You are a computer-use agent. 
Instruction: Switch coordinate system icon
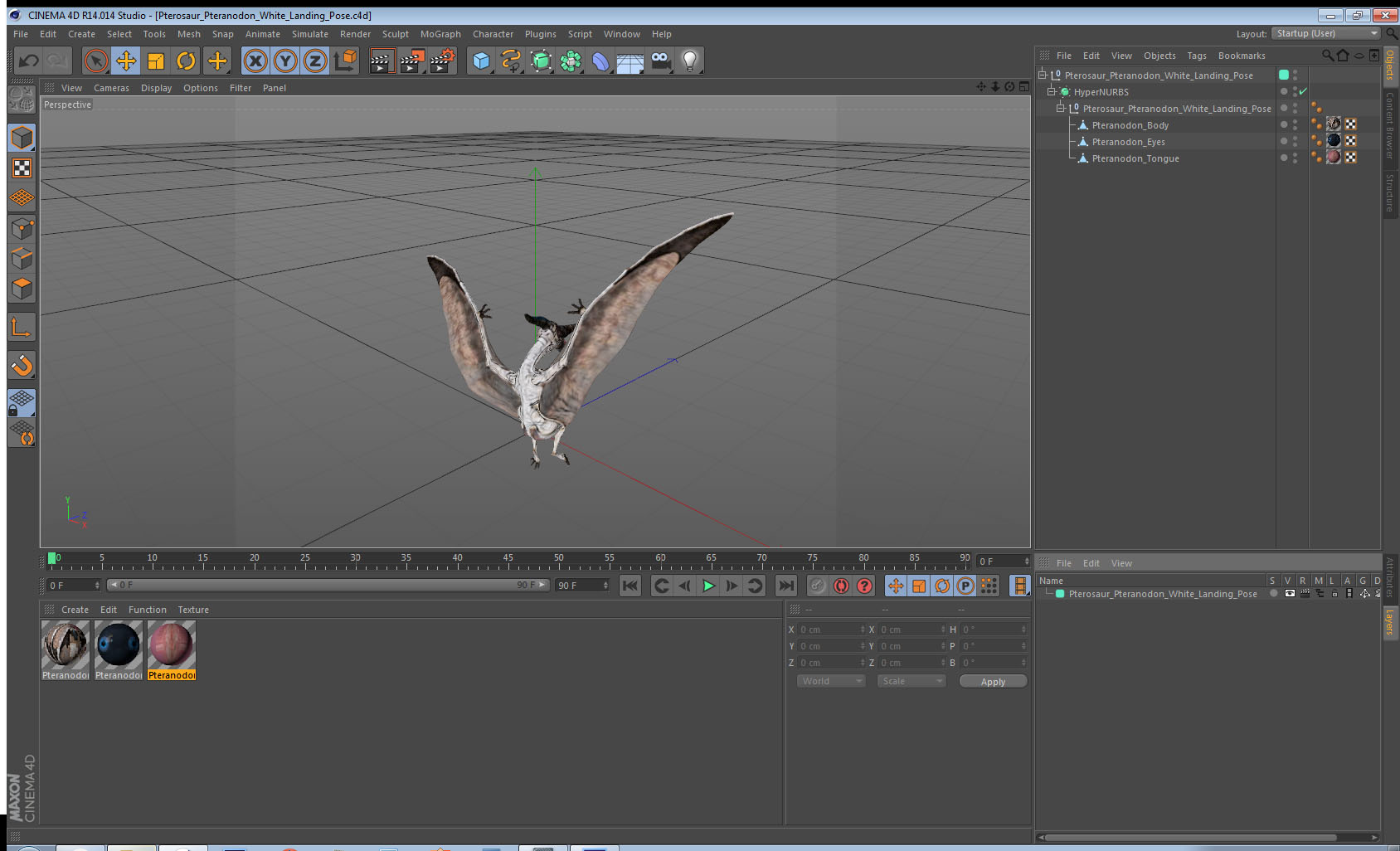[x=345, y=61]
